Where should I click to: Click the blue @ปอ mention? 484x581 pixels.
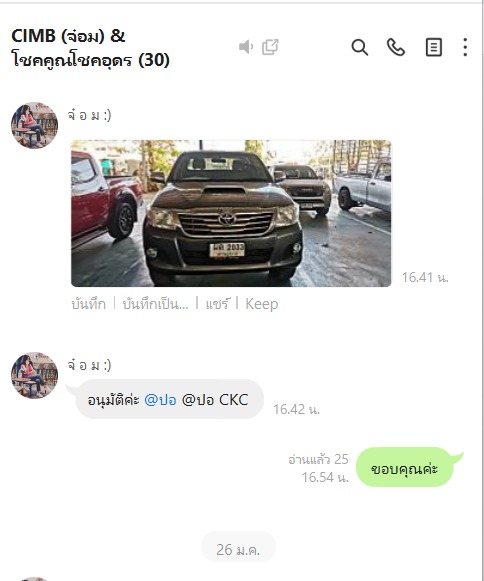tap(160, 400)
